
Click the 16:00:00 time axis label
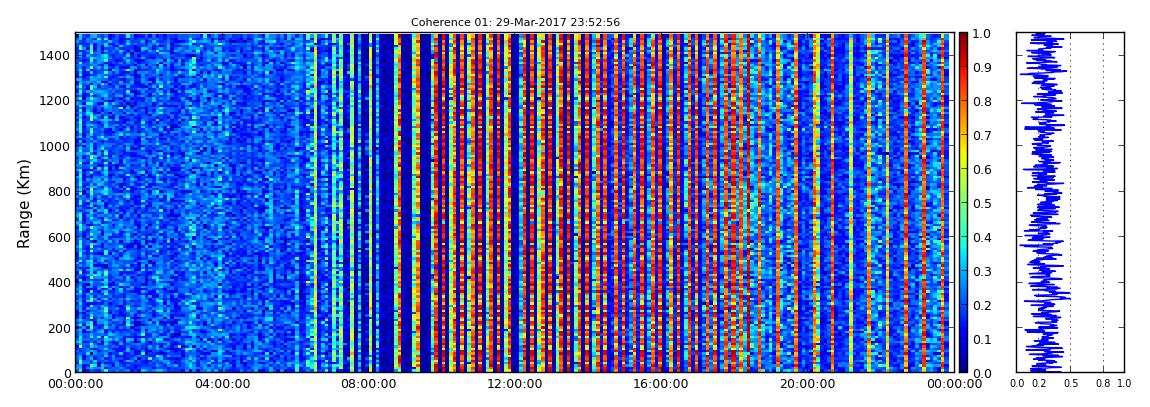click(x=659, y=384)
